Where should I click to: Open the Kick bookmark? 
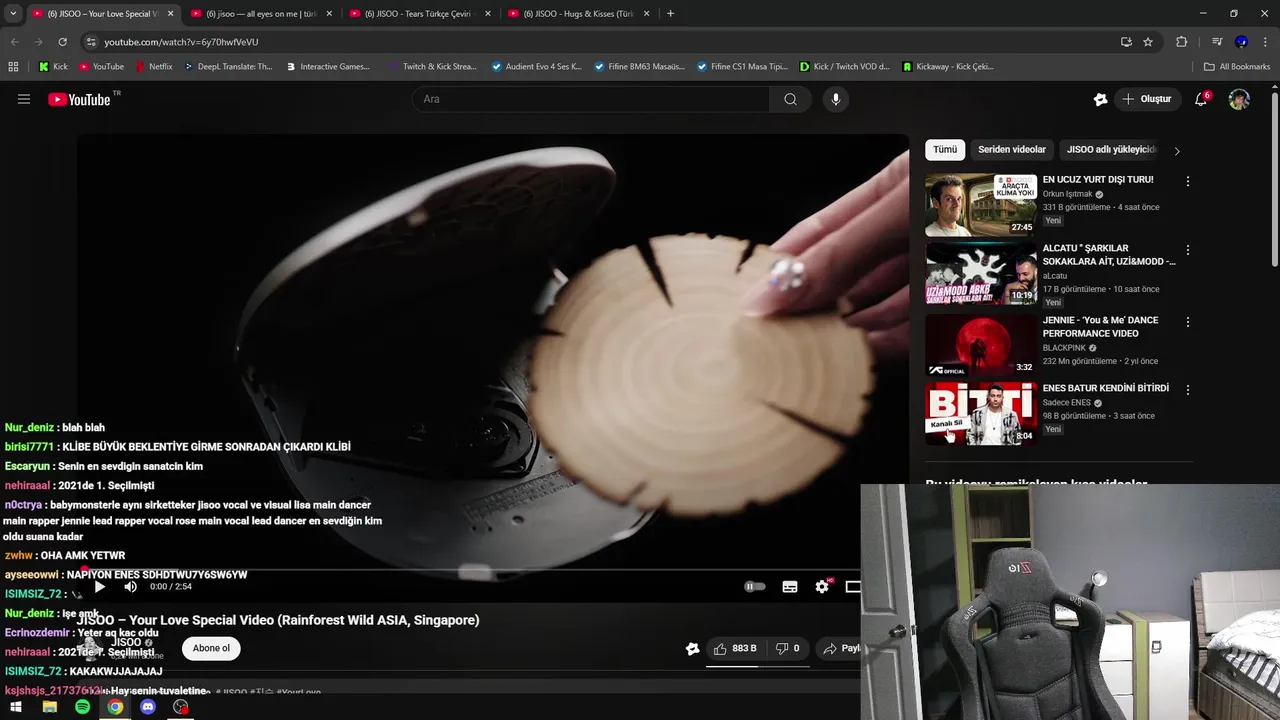53,67
